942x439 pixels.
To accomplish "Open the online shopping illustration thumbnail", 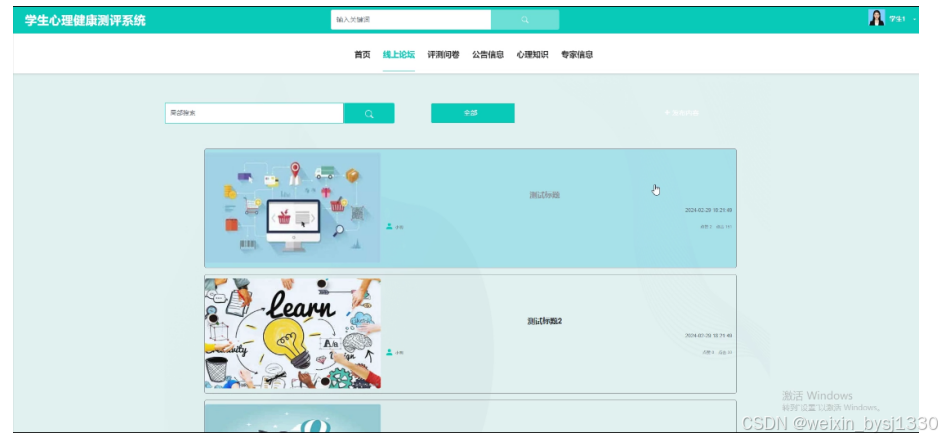I will (293, 208).
